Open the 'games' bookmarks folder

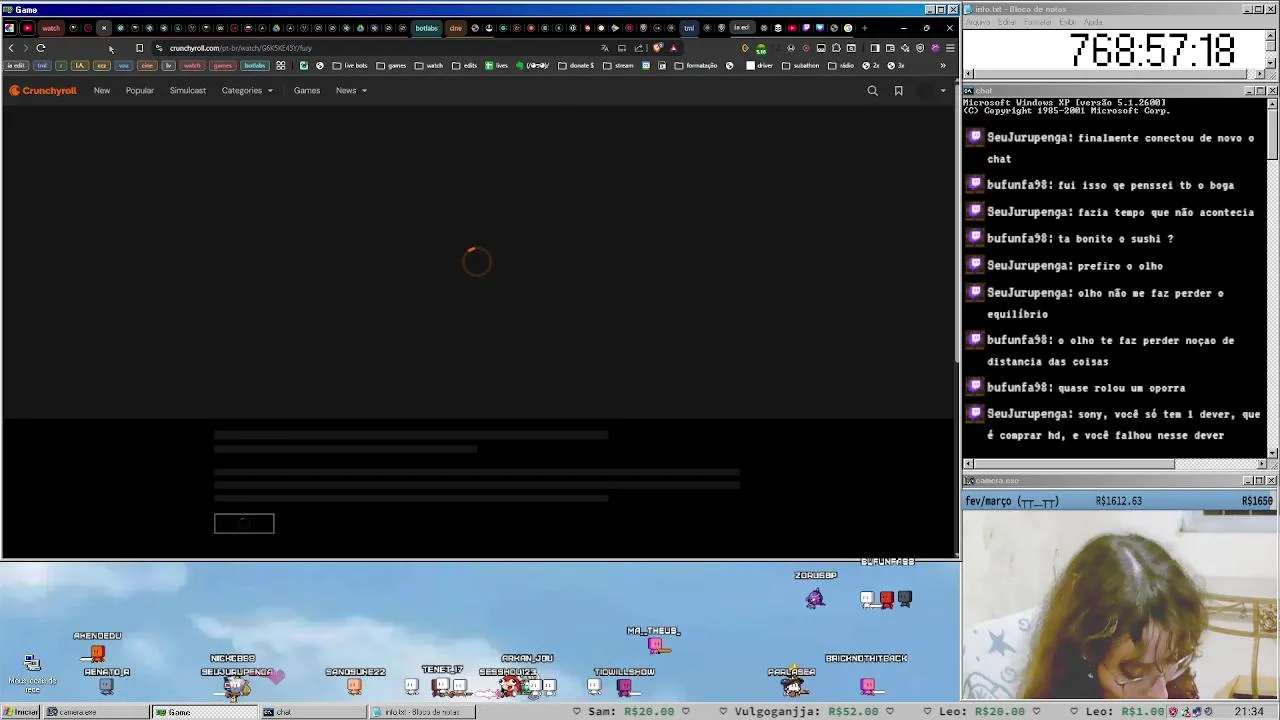coord(391,66)
